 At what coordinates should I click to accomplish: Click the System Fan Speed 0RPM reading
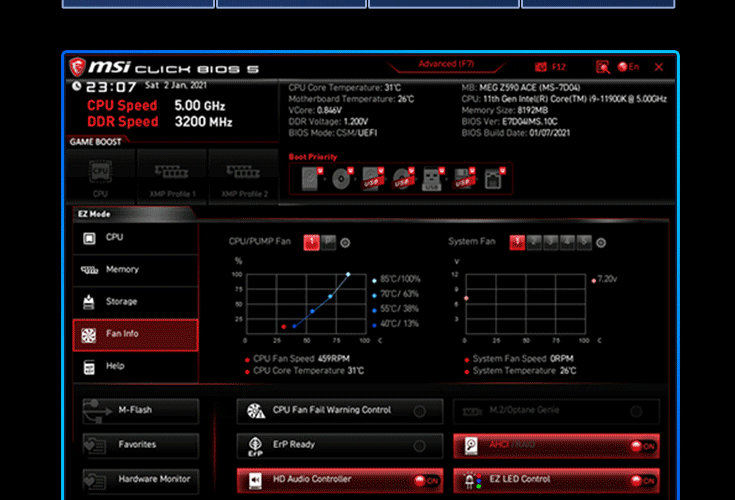(x=523, y=358)
